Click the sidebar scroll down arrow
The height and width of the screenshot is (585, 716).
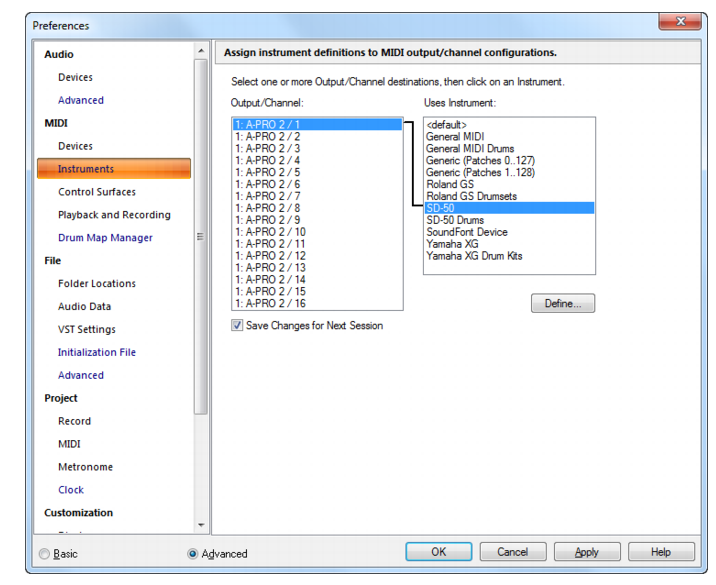coord(201,525)
